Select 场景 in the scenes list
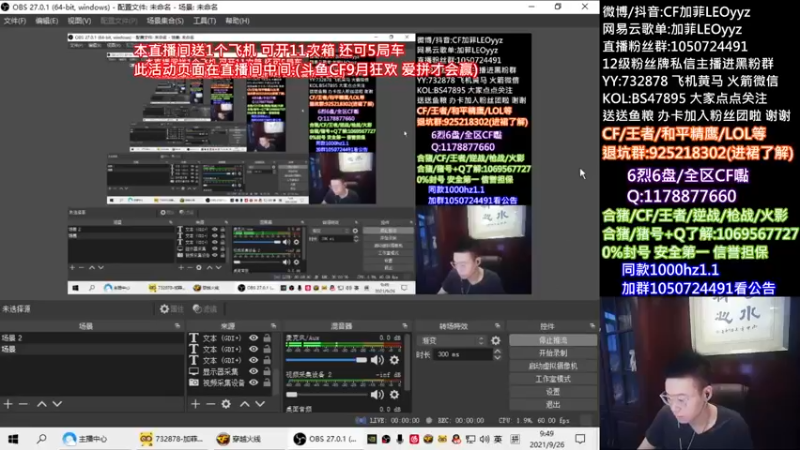The width and height of the screenshot is (800, 450). (92, 349)
